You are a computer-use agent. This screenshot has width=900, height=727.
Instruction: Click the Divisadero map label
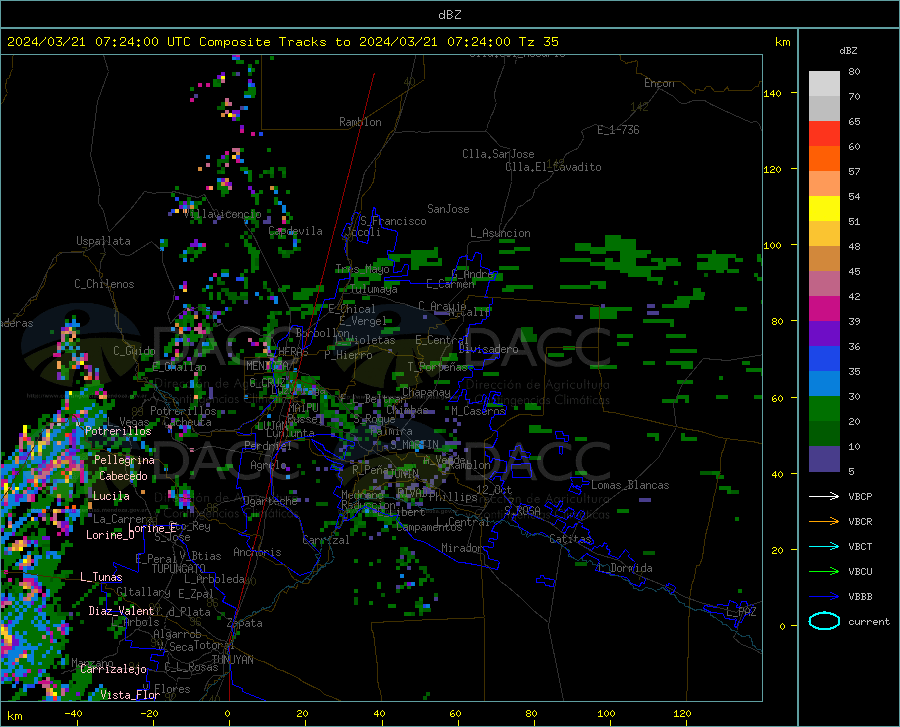coord(488,349)
